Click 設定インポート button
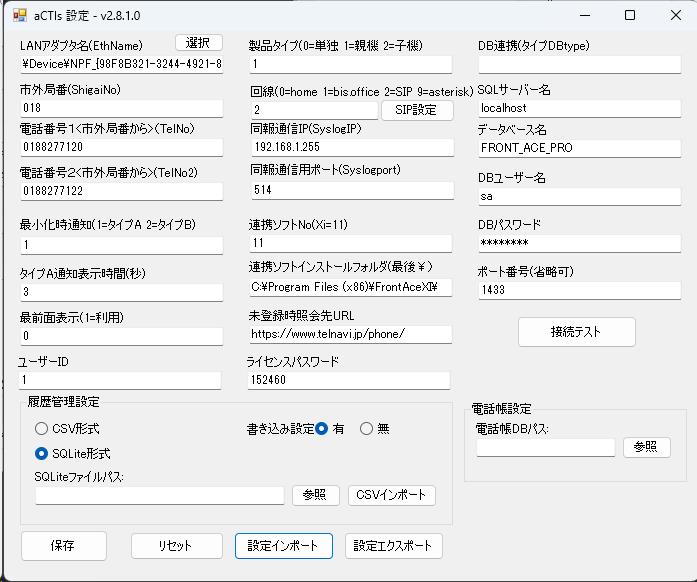Viewport: 697px width, 582px height. [x=283, y=545]
